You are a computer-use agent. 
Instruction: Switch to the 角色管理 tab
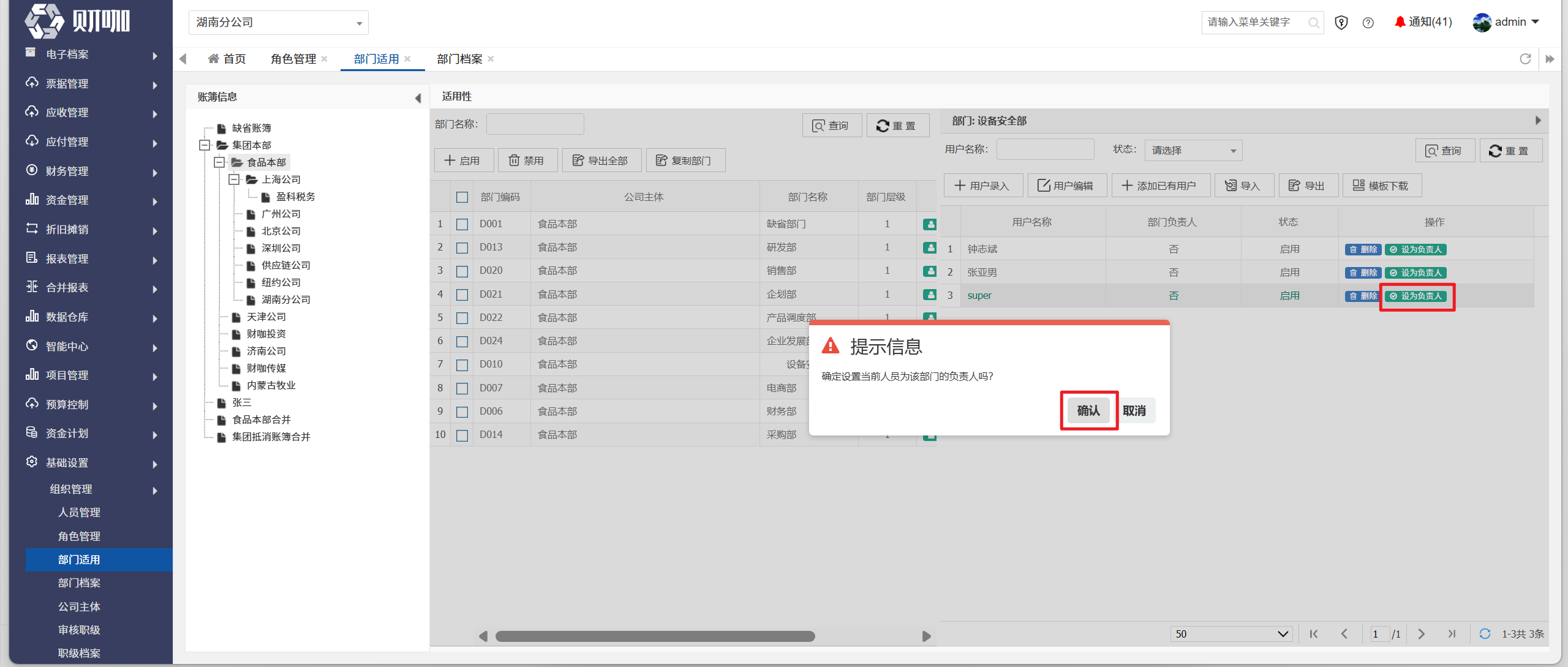293,59
